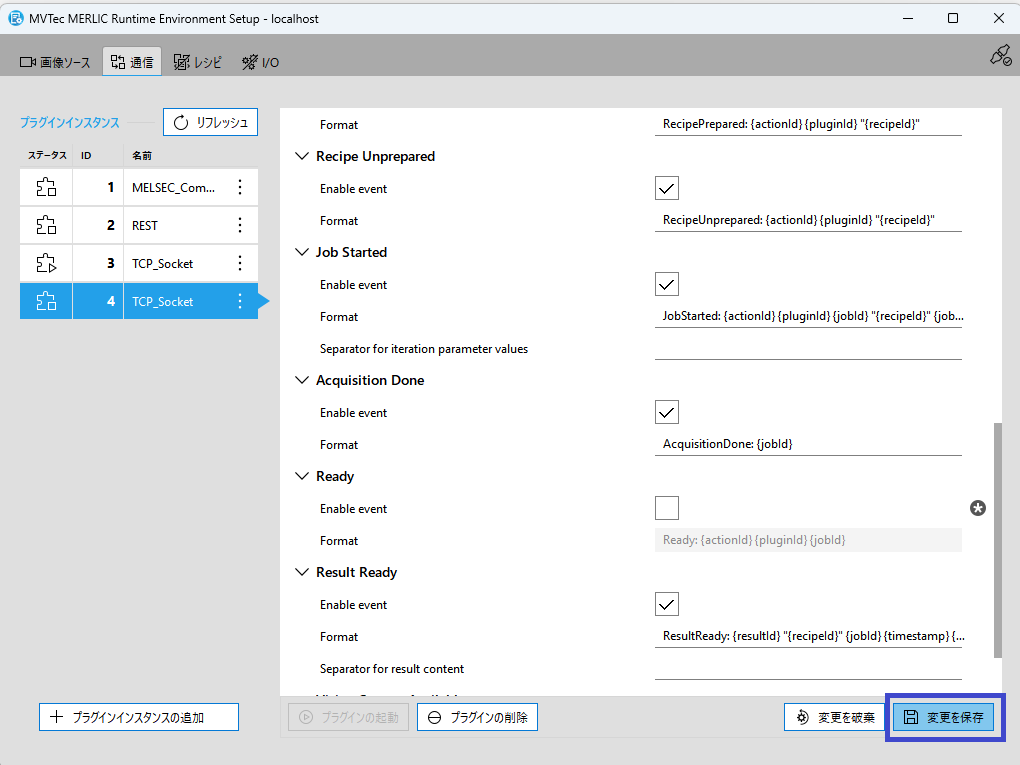The image size is (1020, 765).
Task: Open the レシピ tab
Action: 198,62
